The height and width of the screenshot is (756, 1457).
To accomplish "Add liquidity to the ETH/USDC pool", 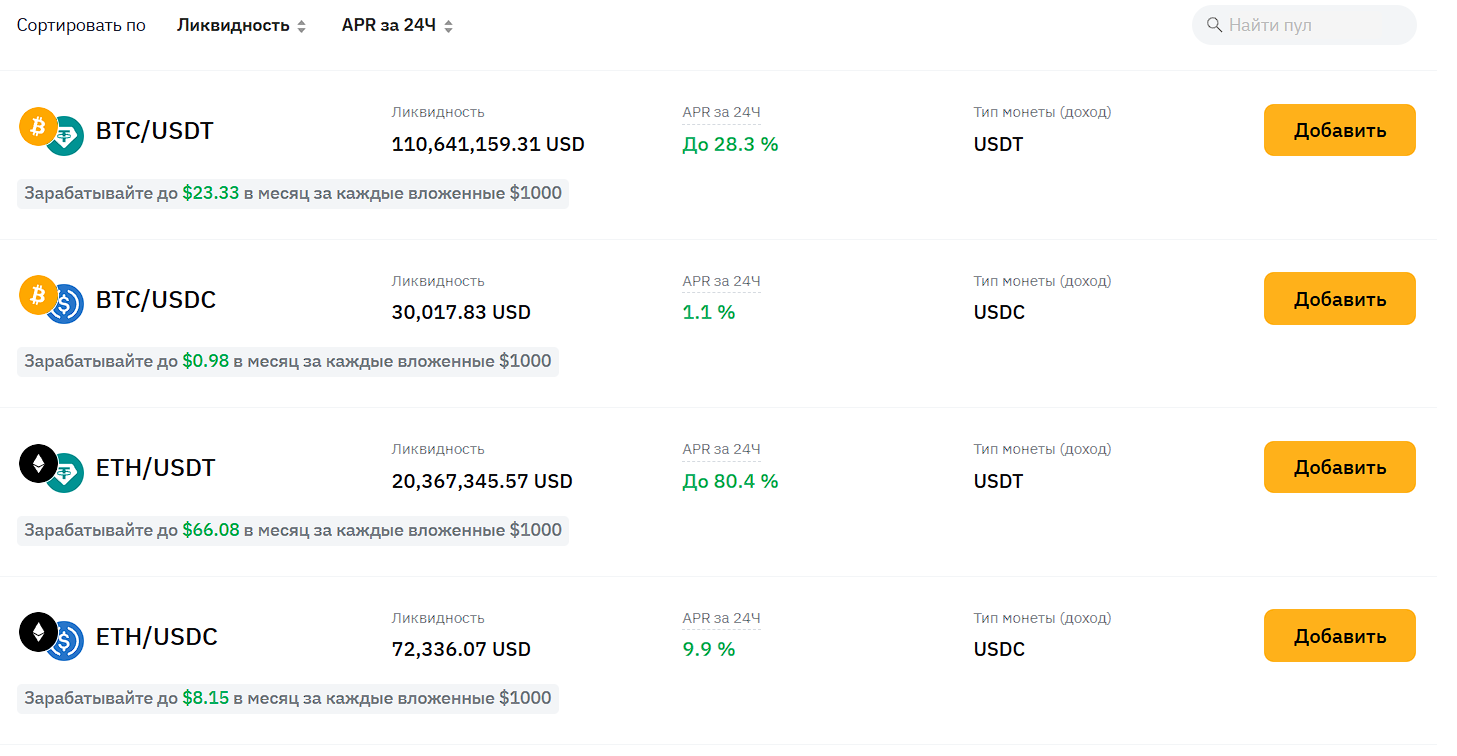I will click(1339, 636).
